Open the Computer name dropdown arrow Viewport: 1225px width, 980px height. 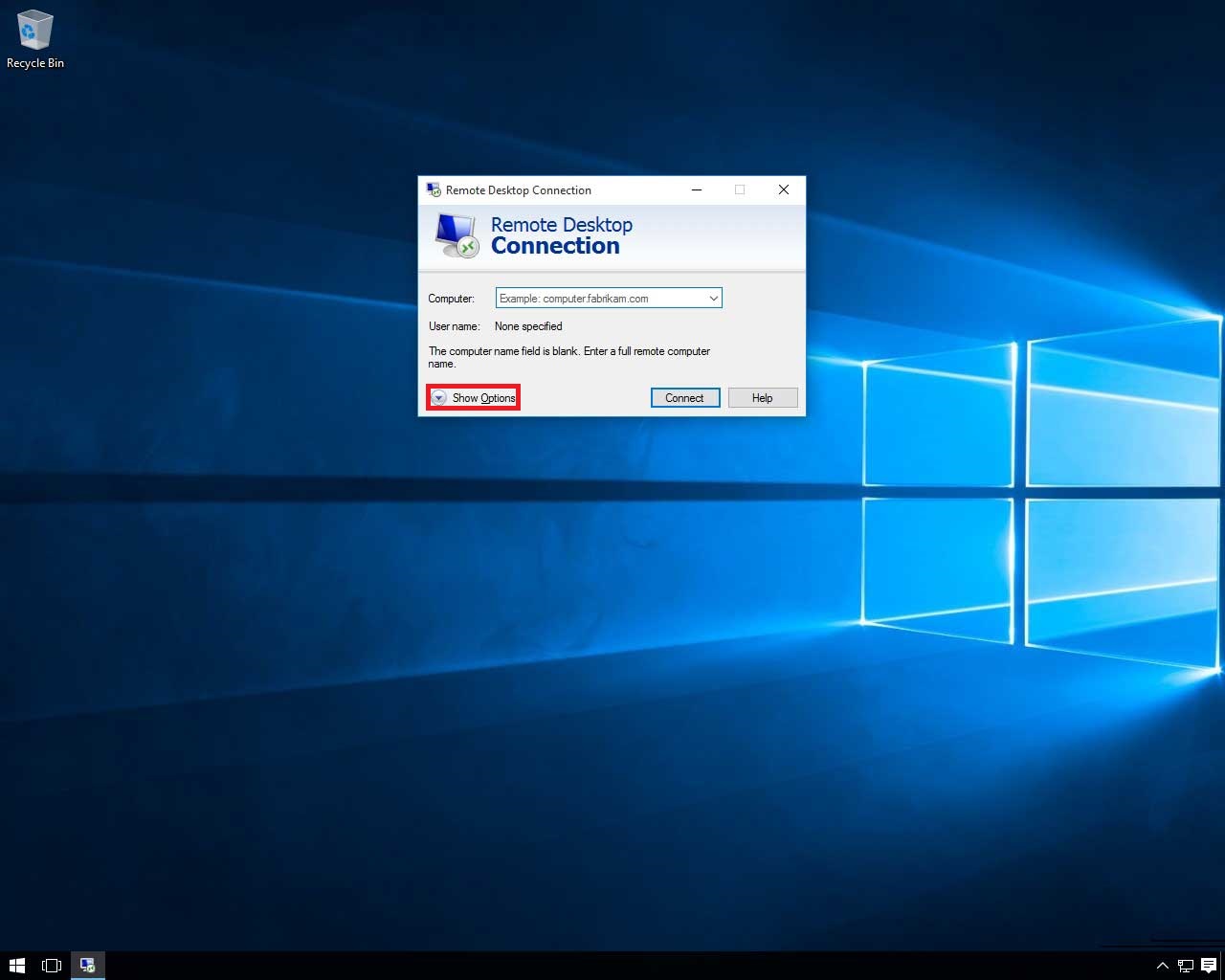pyautogui.click(x=713, y=299)
